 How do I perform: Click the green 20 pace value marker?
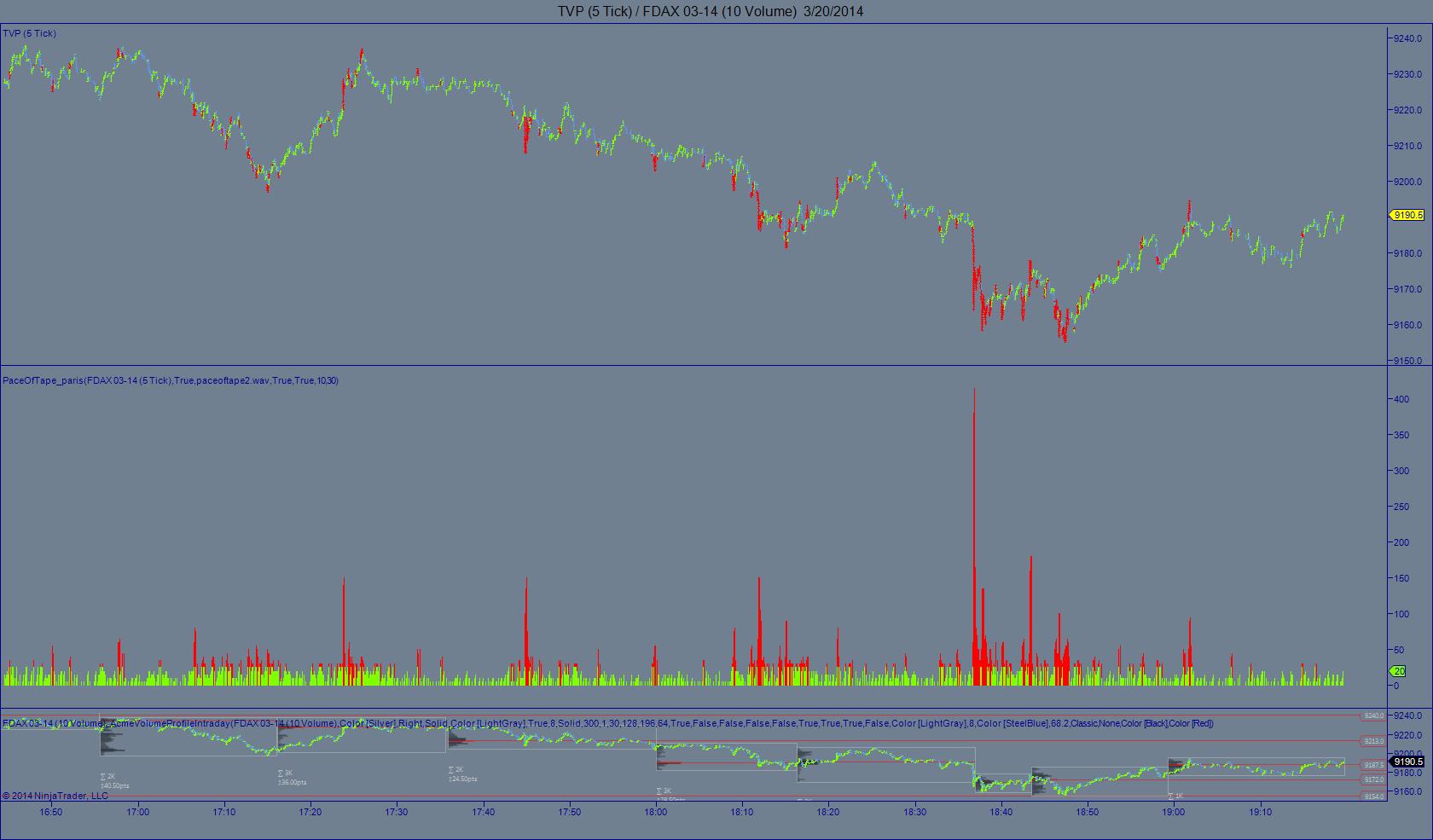pyautogui.click(x=1399, y=672)
